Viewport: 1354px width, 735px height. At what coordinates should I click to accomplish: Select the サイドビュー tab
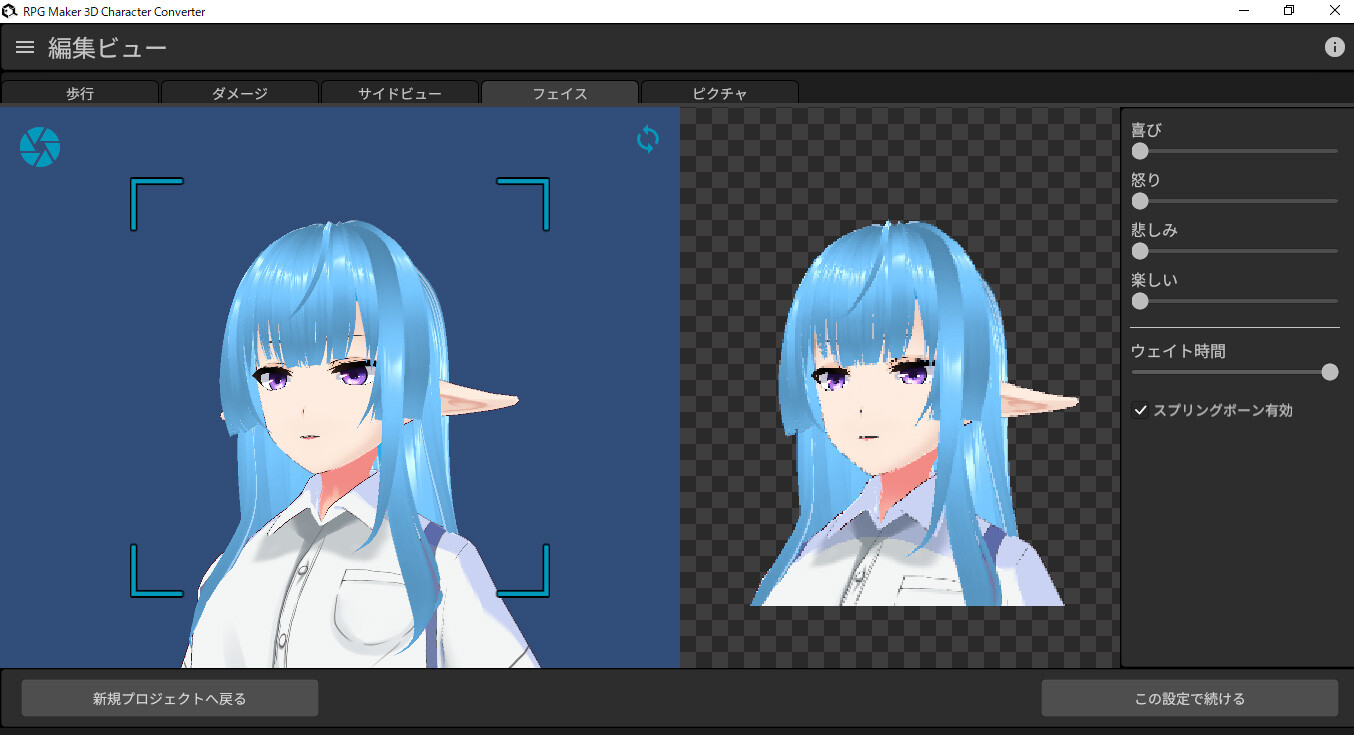[x=399, y=93]
